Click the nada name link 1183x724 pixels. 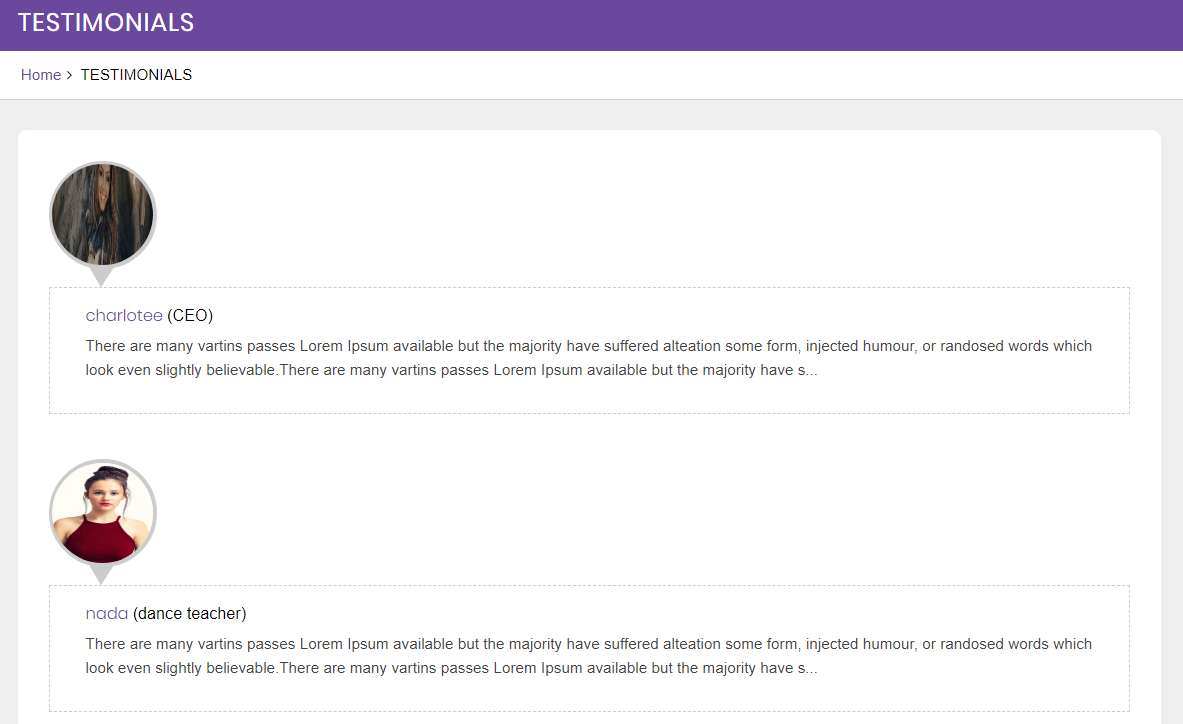click(106, 613)
